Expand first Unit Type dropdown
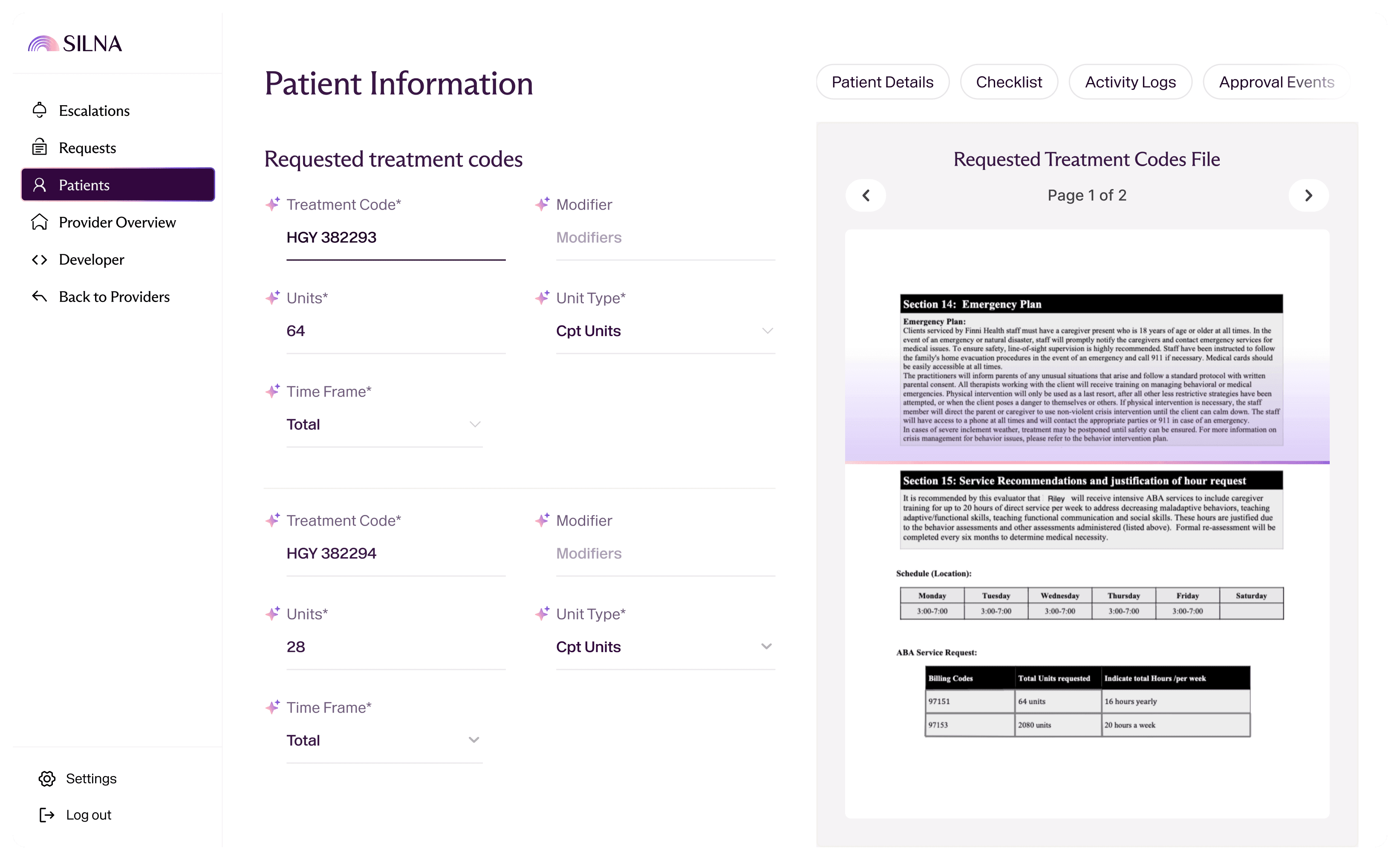Viewport: 1400px width, 860px height. click(767, 331)
